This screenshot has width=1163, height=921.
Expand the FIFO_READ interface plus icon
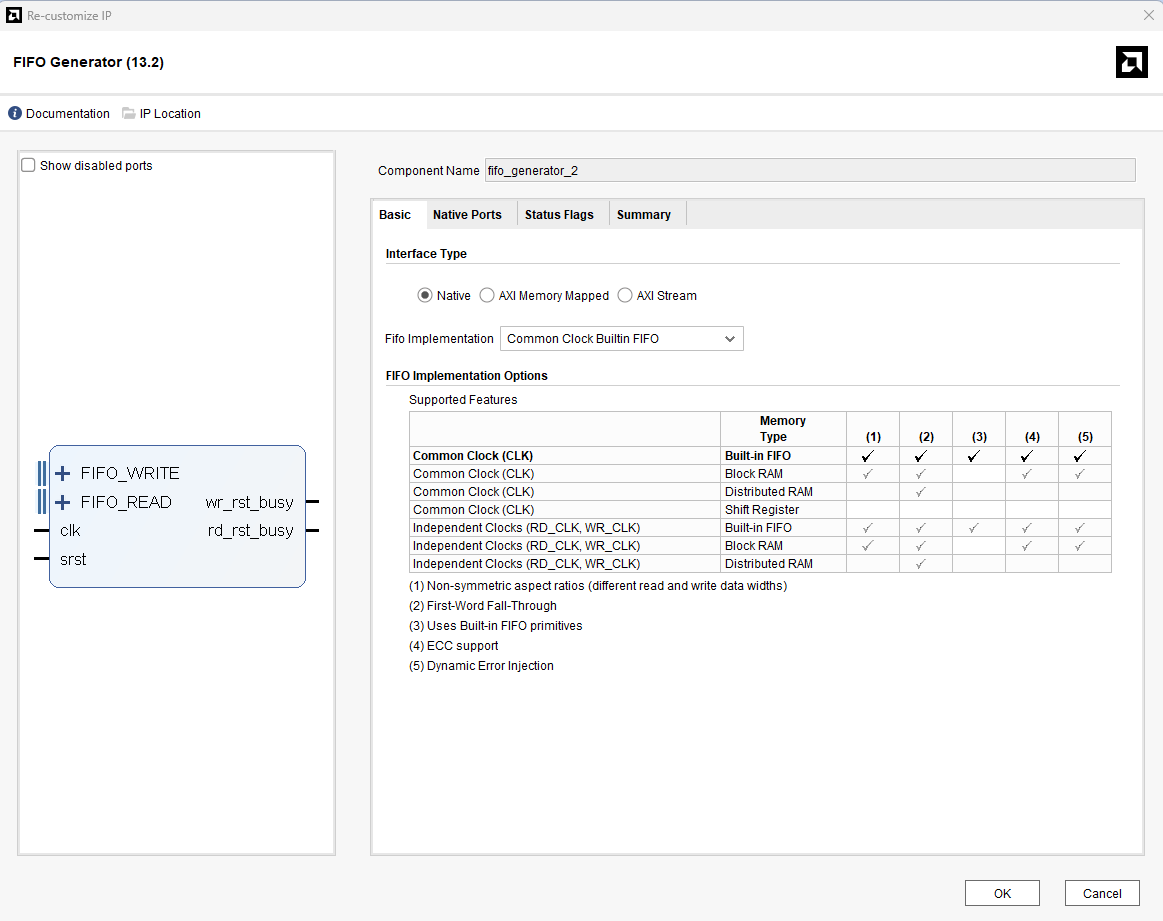click(63, 502)
